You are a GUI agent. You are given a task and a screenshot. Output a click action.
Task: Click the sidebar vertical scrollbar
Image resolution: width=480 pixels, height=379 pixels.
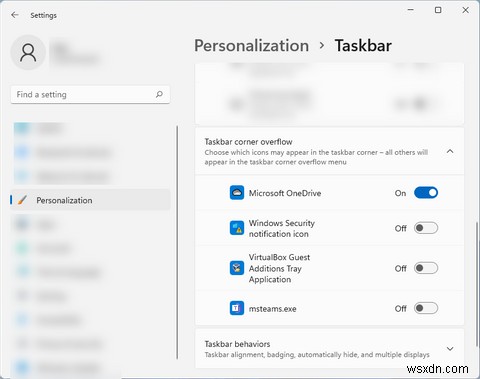click(177, 242)
